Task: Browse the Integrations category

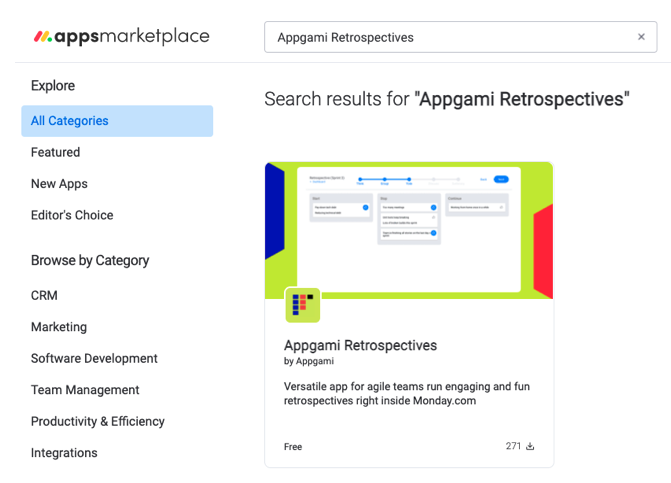Action: coord(64,453)
